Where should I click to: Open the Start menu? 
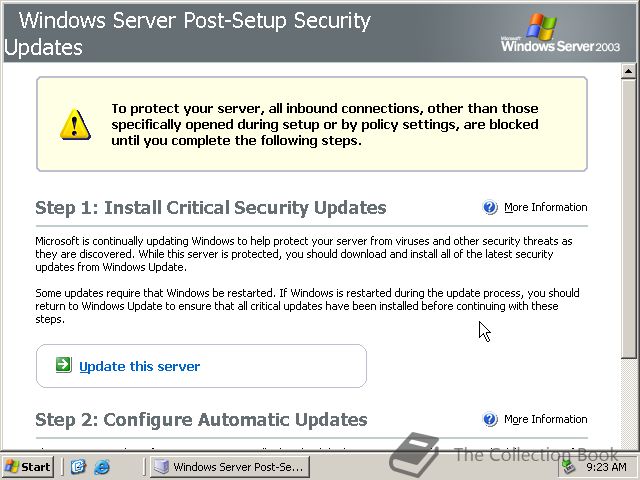(x=28, y=467)
